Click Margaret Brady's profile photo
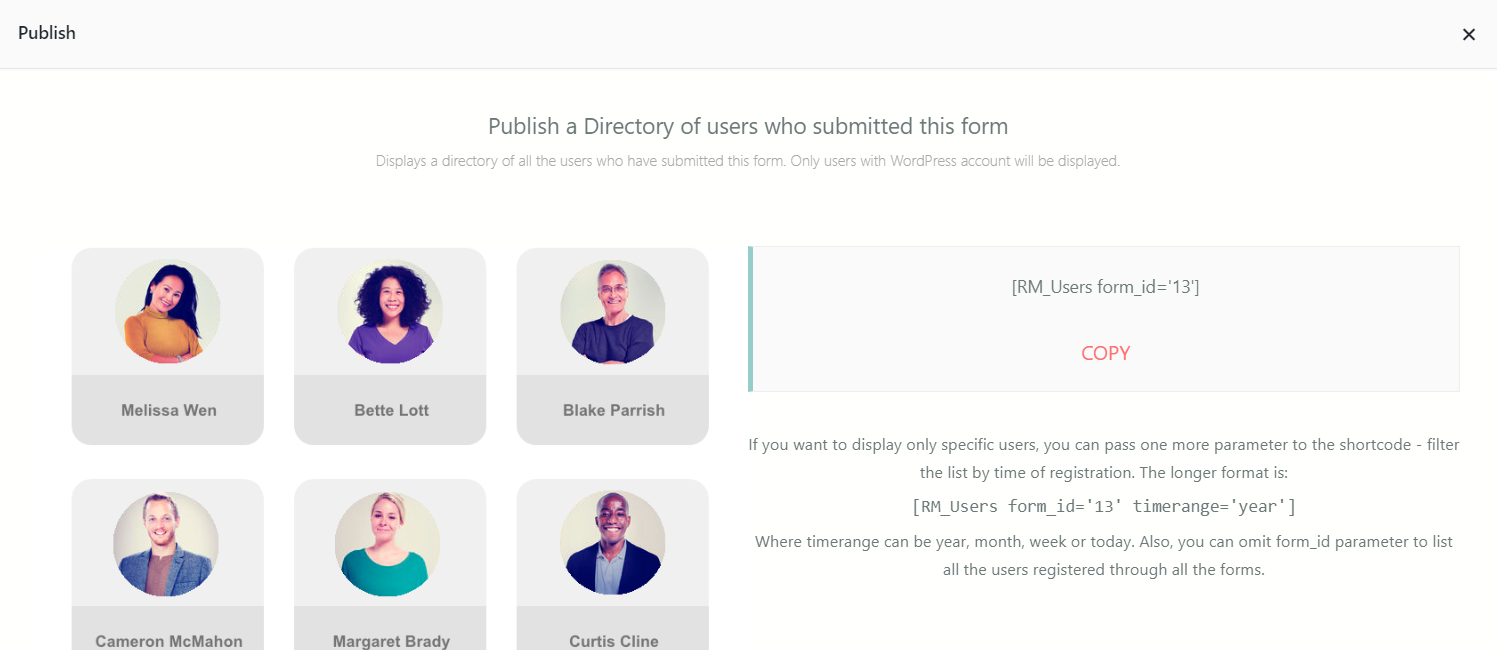Image resolution: width=1497 pixels, height=650 pixels. tap(388, 543)
